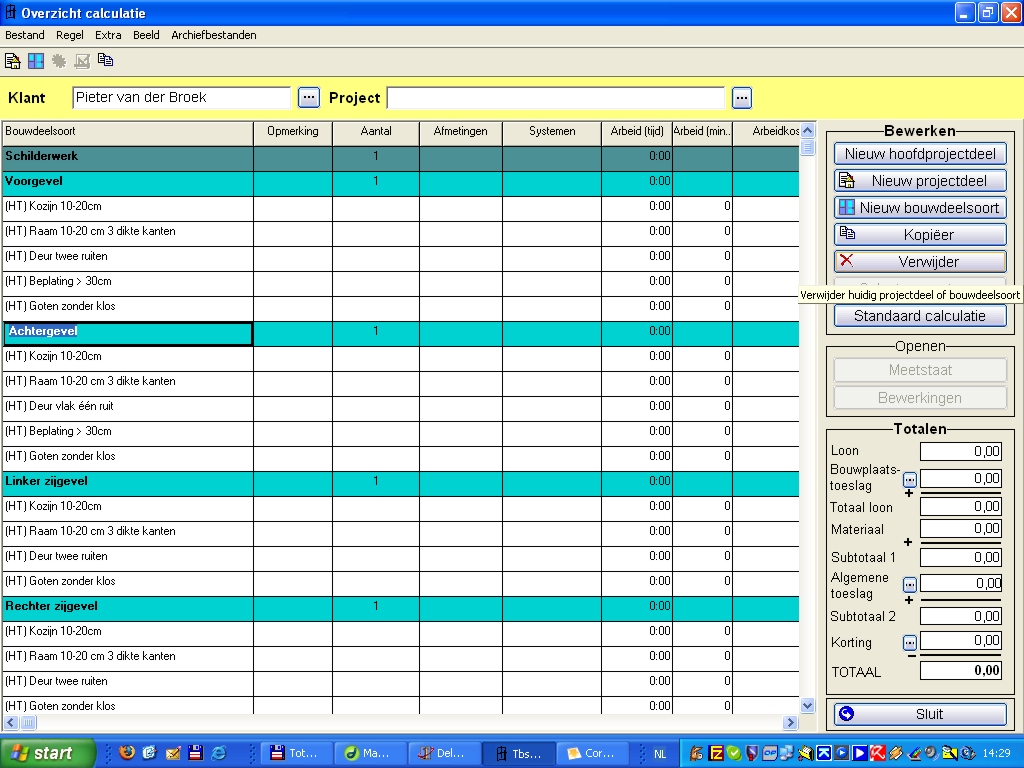The height and width of the screenshot is (768, 1024).
Task: Click the green checkmark tray icon
Action: pyautogui.click(x=734, y=754)
